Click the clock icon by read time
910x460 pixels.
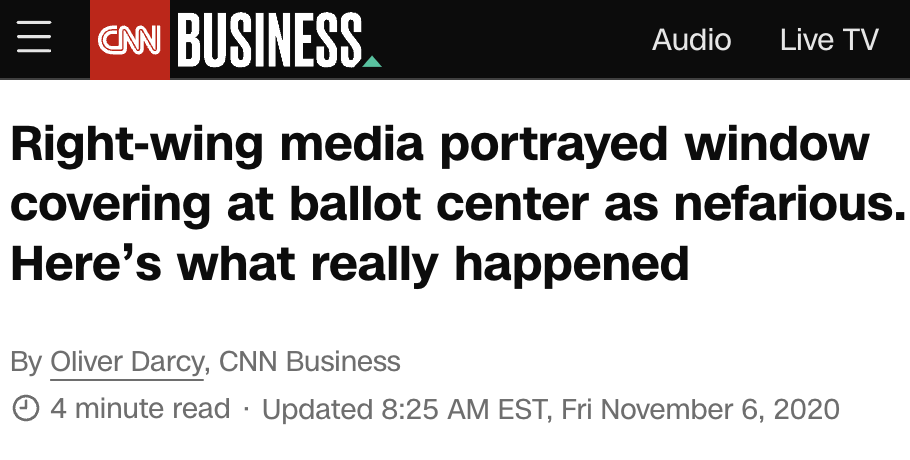25,409
